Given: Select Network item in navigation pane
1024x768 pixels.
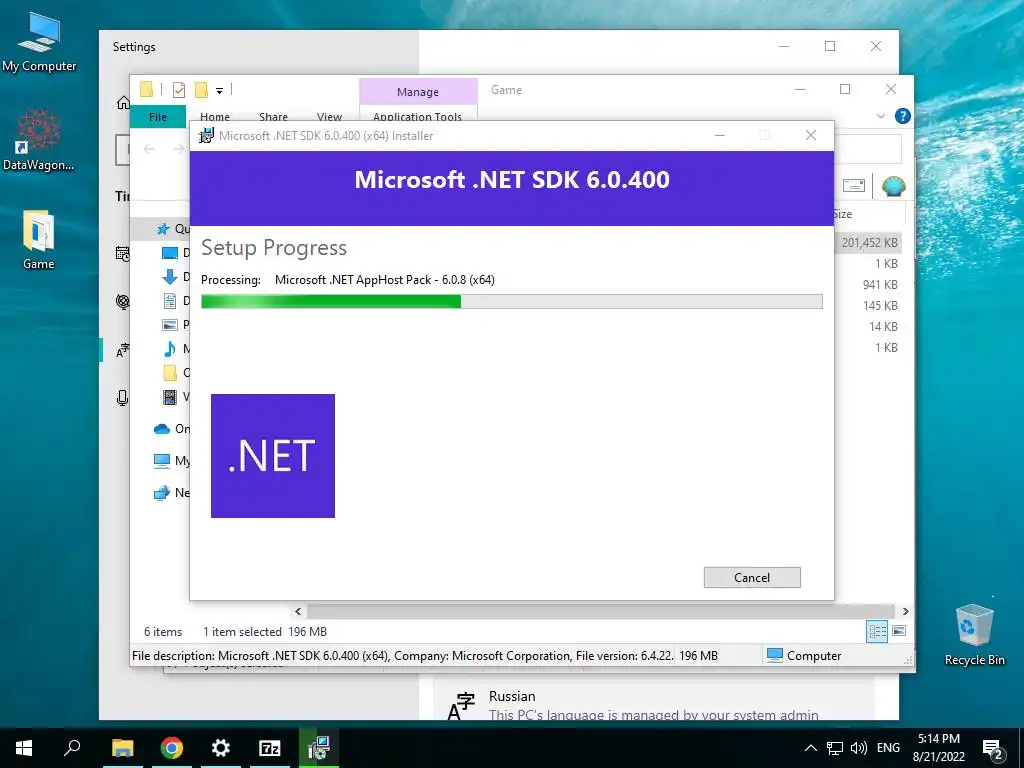Looking at the screenshot, I should click(x=161, y=493).
